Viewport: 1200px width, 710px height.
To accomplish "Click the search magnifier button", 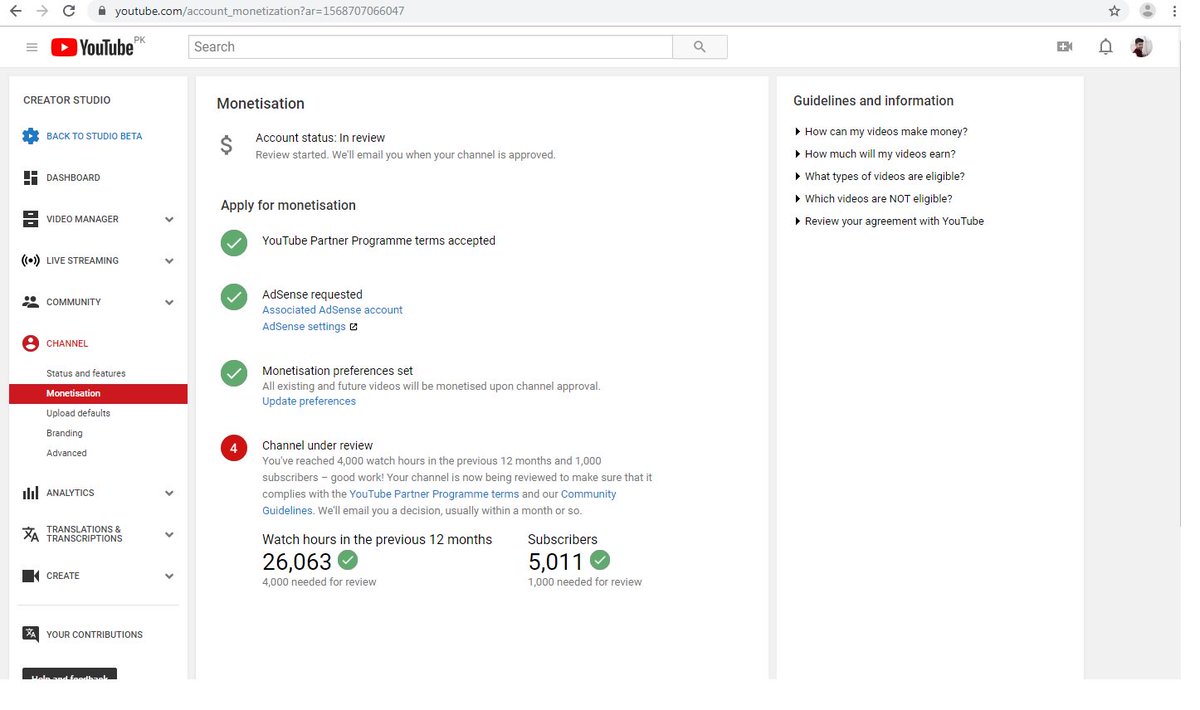I will [x=699, y=47].
